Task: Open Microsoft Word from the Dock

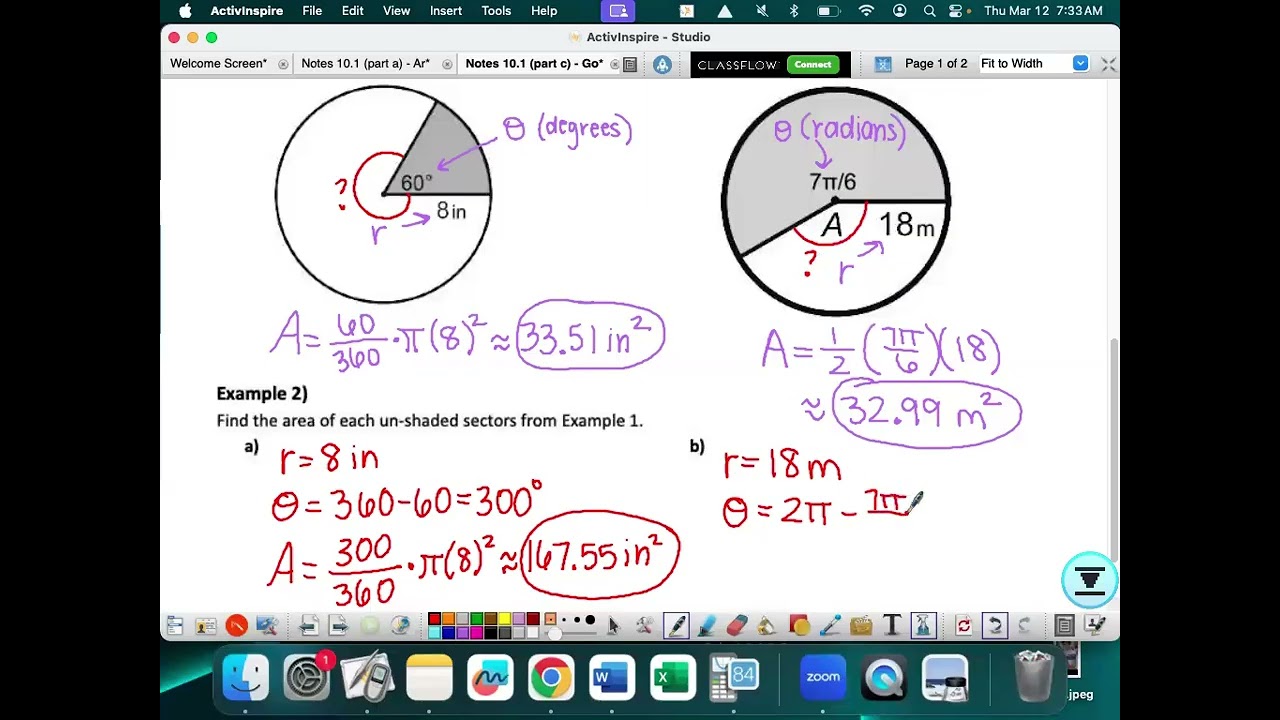Action: [x=612, y=679]
